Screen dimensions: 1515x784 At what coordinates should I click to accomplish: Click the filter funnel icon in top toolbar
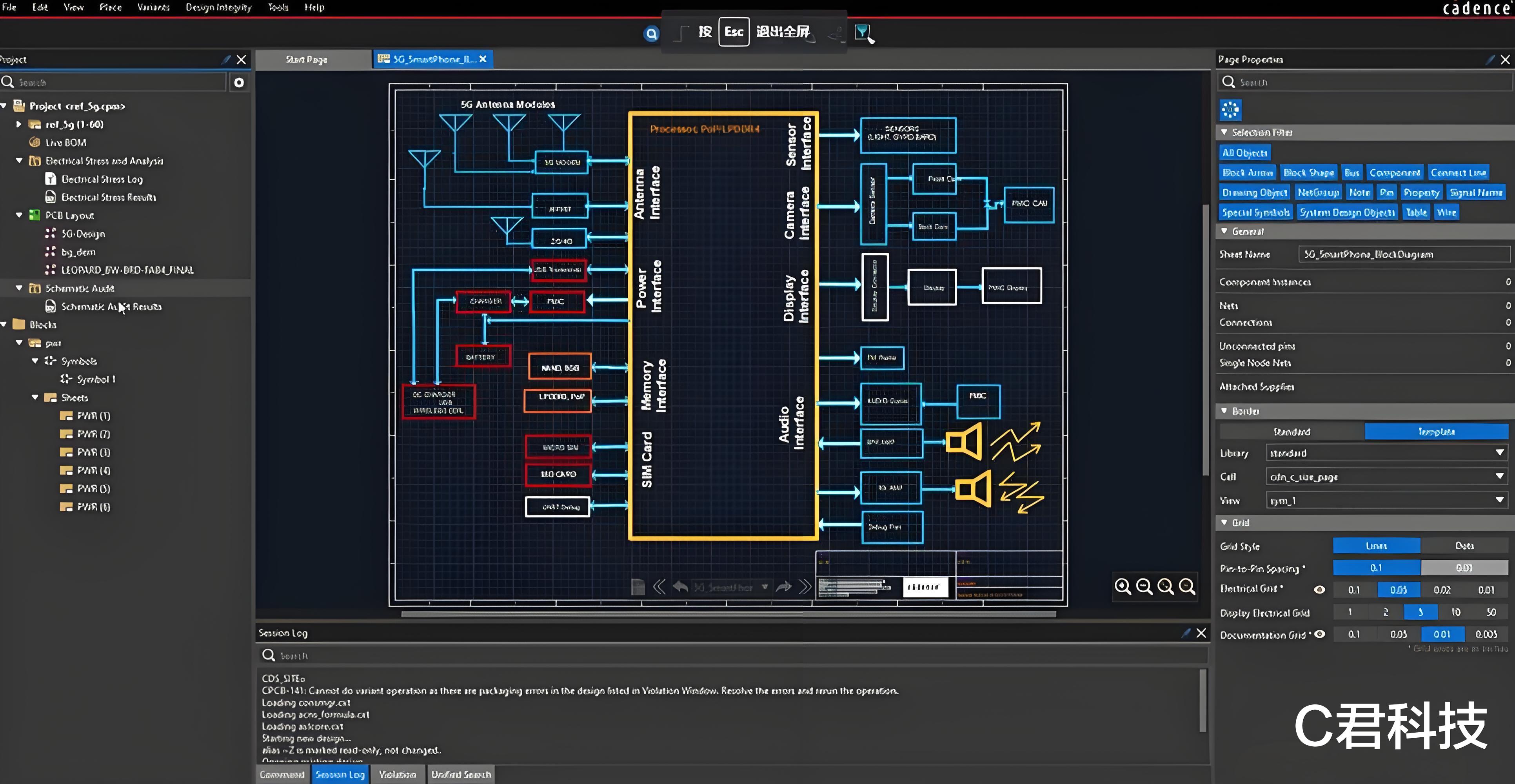coord(862,33)
